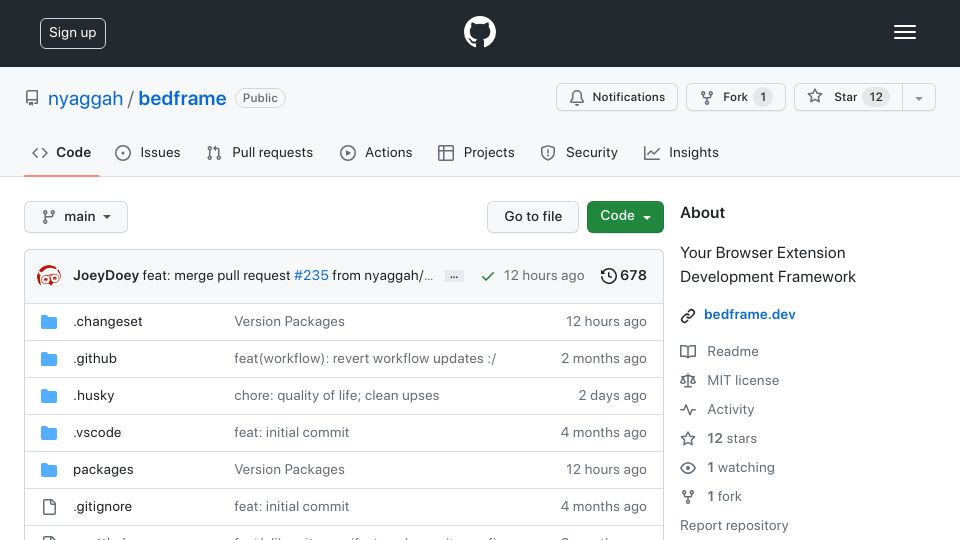Switch to the Insights tab
The height and width of the screenshot is (540, 960).
pos(681,152)
